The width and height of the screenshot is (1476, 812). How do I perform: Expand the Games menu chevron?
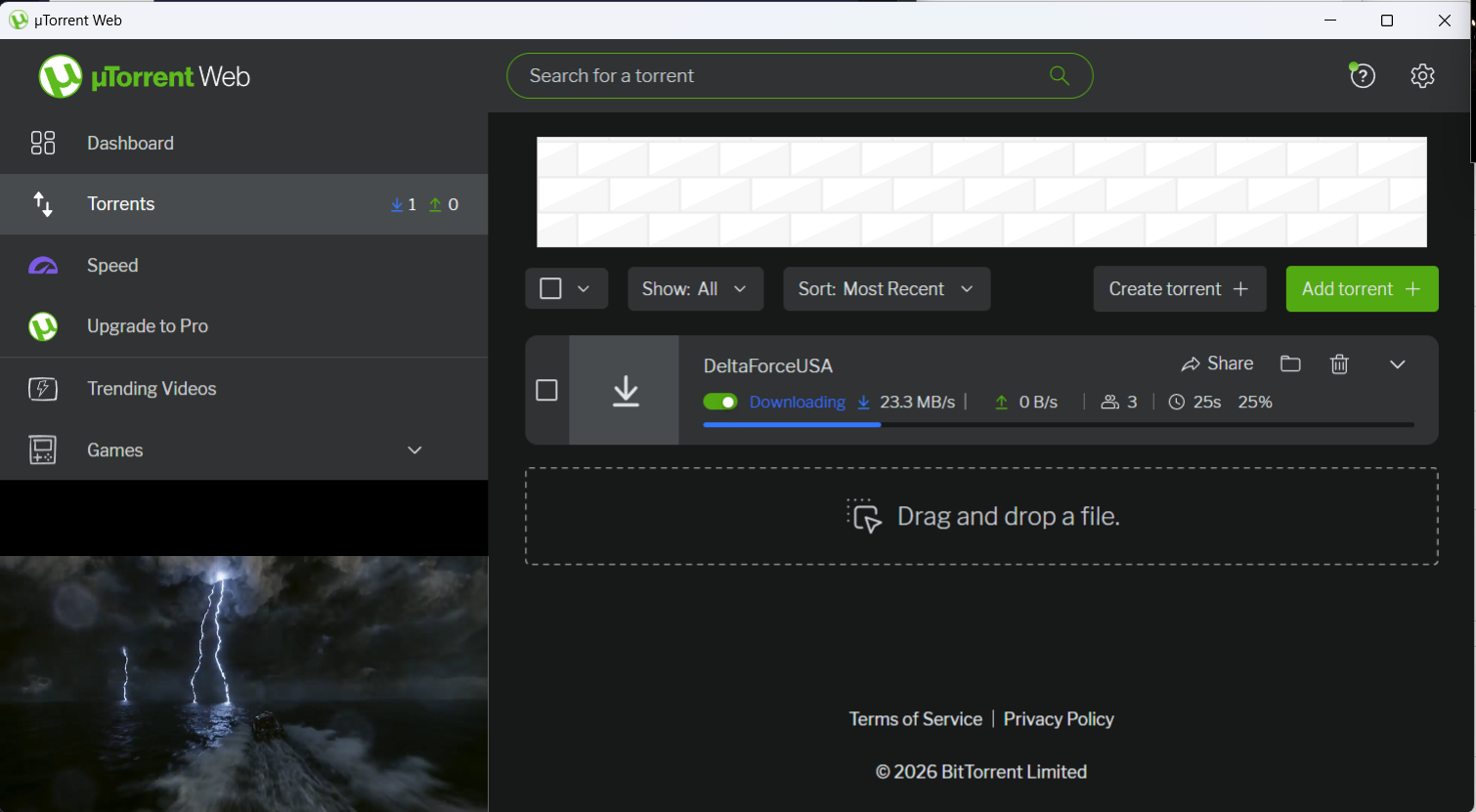click(x=414, y=450)
